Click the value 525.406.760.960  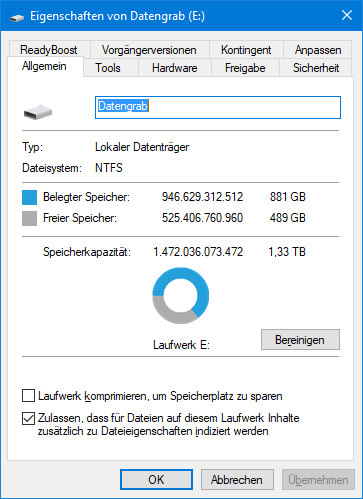click(202, 218)
